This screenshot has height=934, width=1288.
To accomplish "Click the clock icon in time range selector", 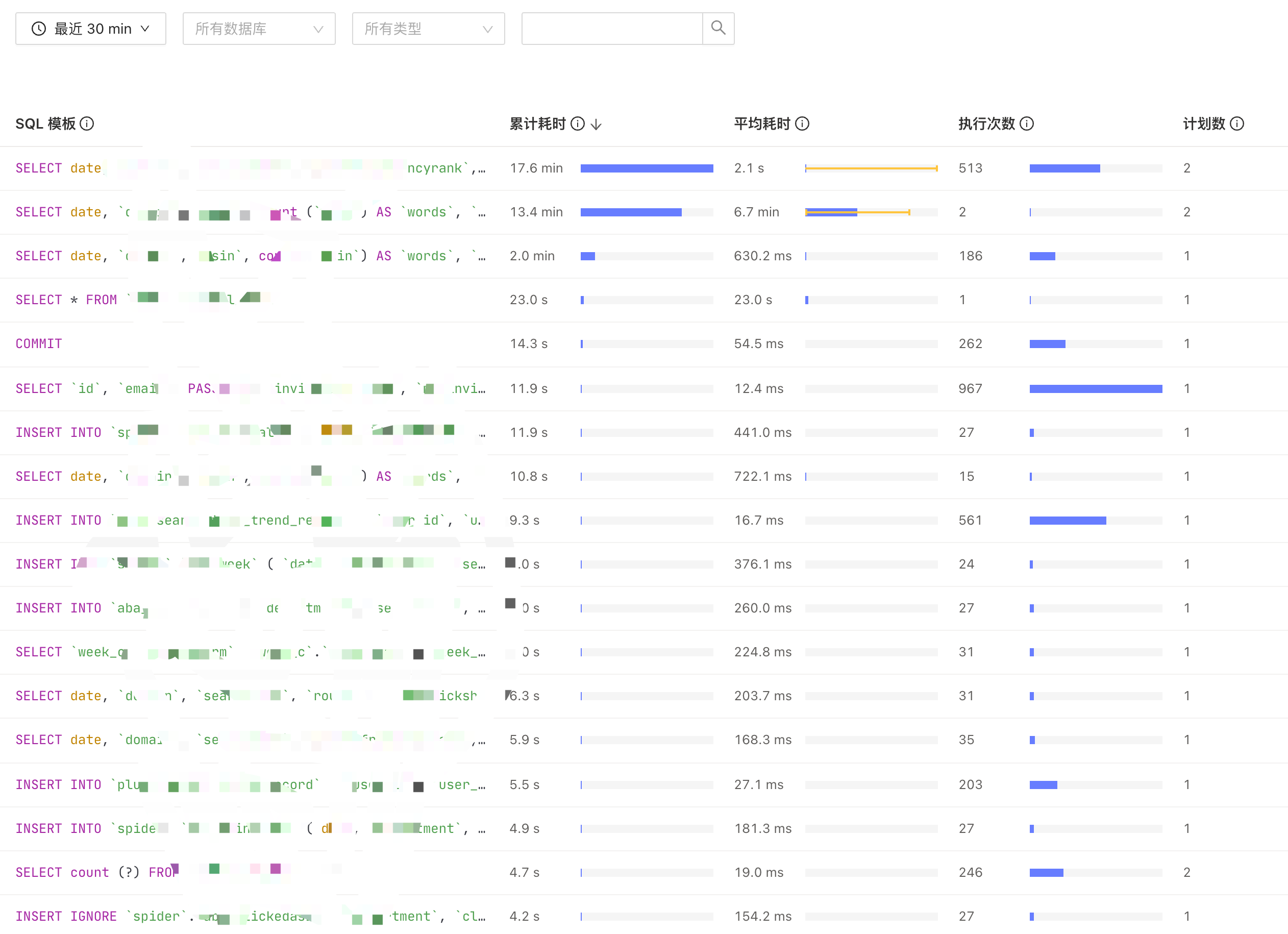I will point(39,29).
